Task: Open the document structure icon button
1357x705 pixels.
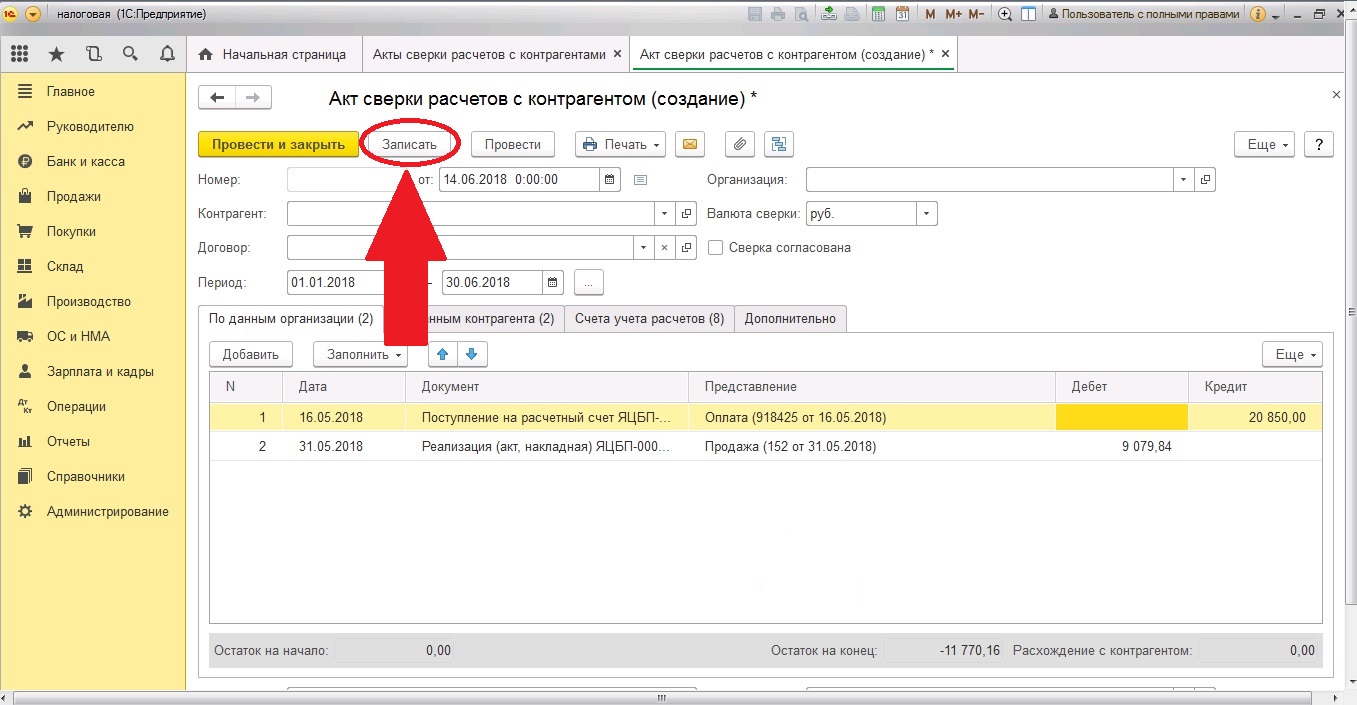Action: click(x=779, y=144)
